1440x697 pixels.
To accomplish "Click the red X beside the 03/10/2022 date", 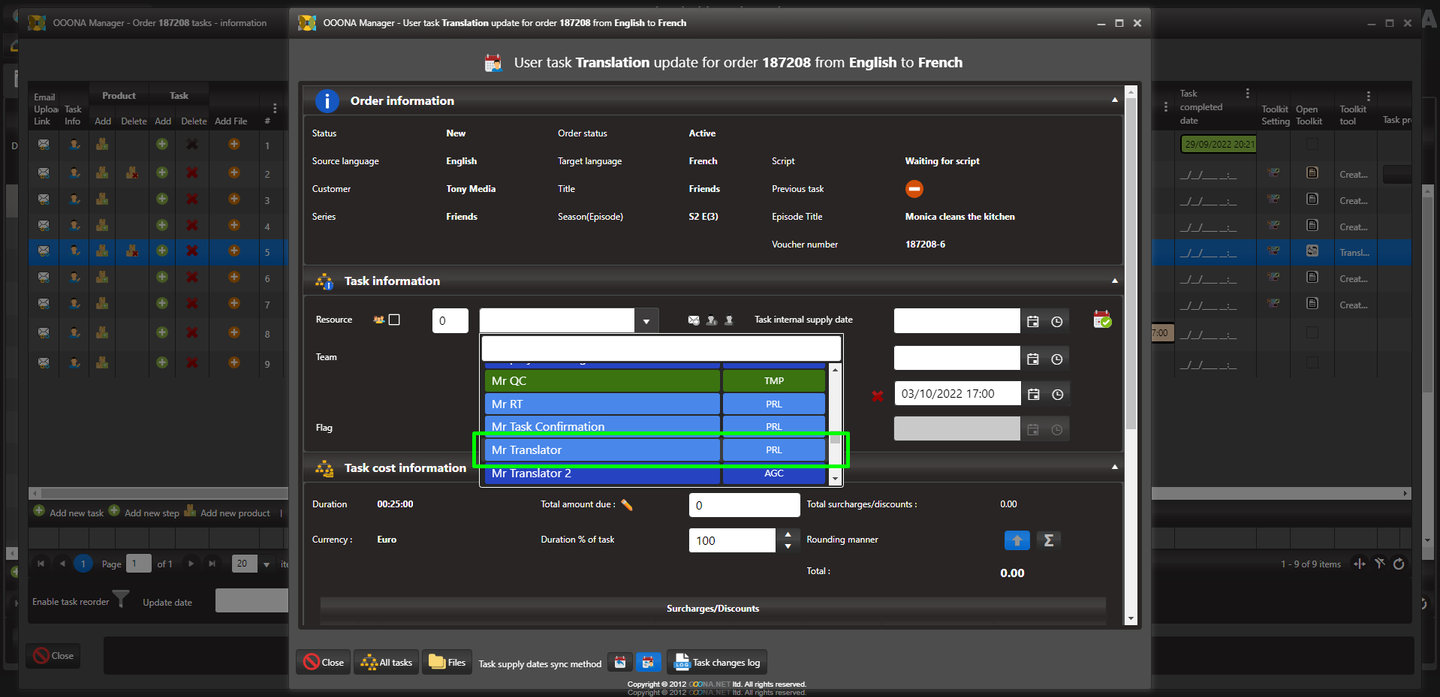I will point(877,395).
